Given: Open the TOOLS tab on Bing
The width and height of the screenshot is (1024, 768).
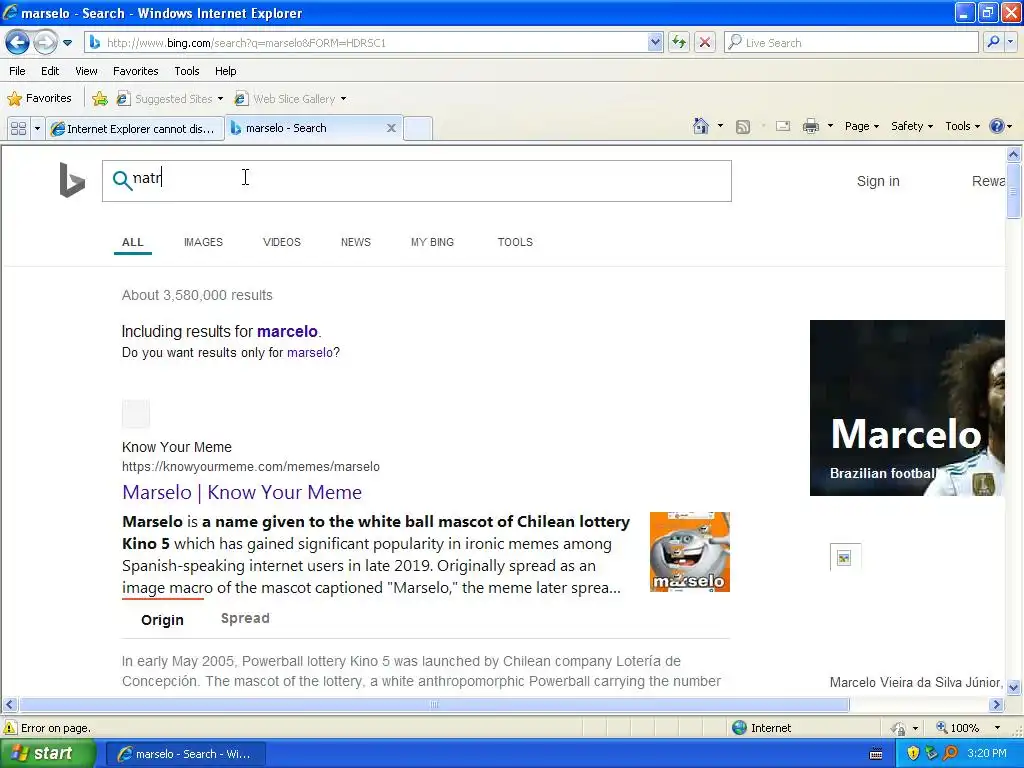Looking at the screenshot, I should [x=515, y=242].
